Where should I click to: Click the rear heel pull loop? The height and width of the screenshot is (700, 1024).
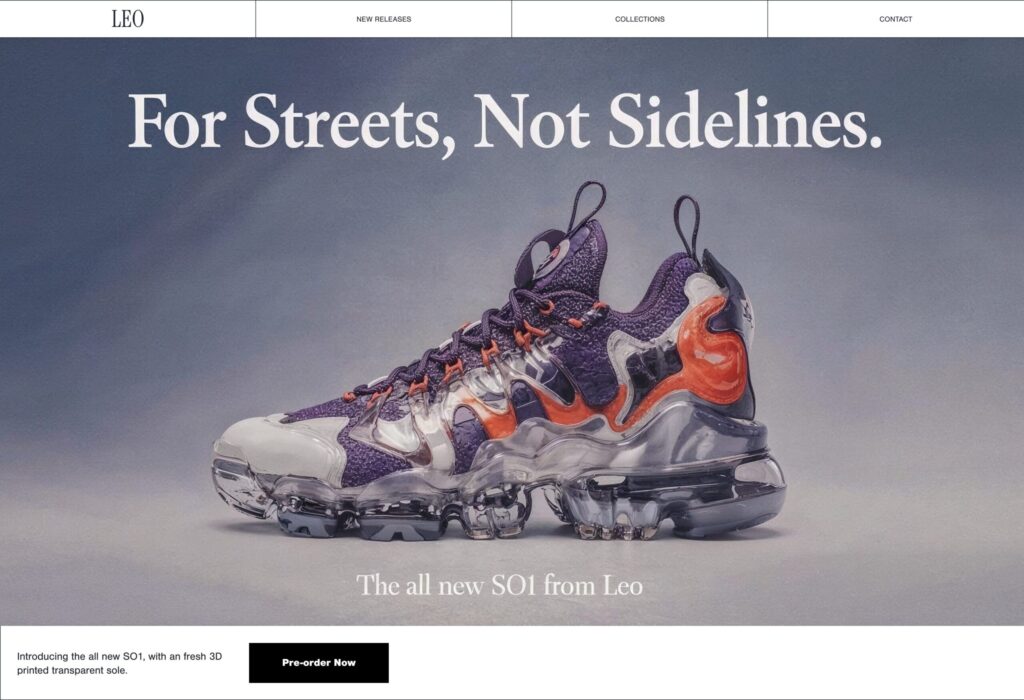[x=688, y=227]
